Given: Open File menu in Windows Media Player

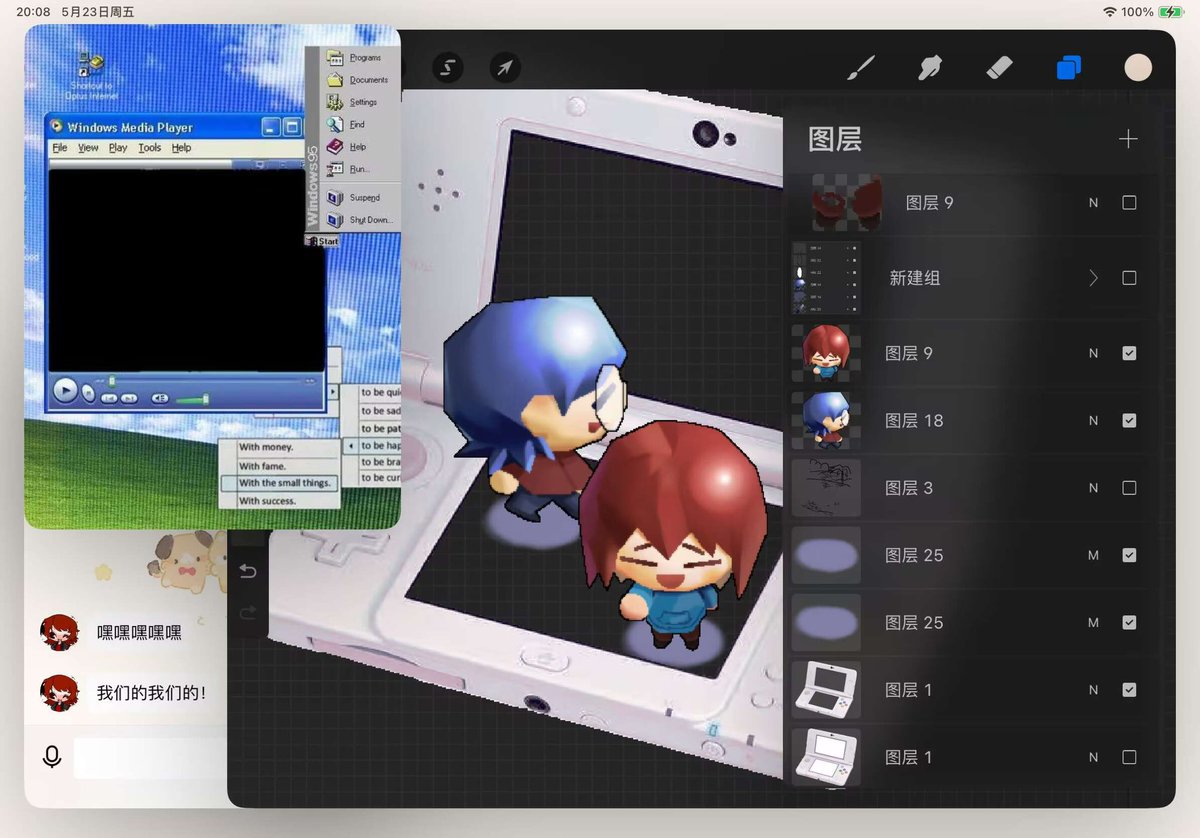Looking at the screenshot, I should (60, 148).
